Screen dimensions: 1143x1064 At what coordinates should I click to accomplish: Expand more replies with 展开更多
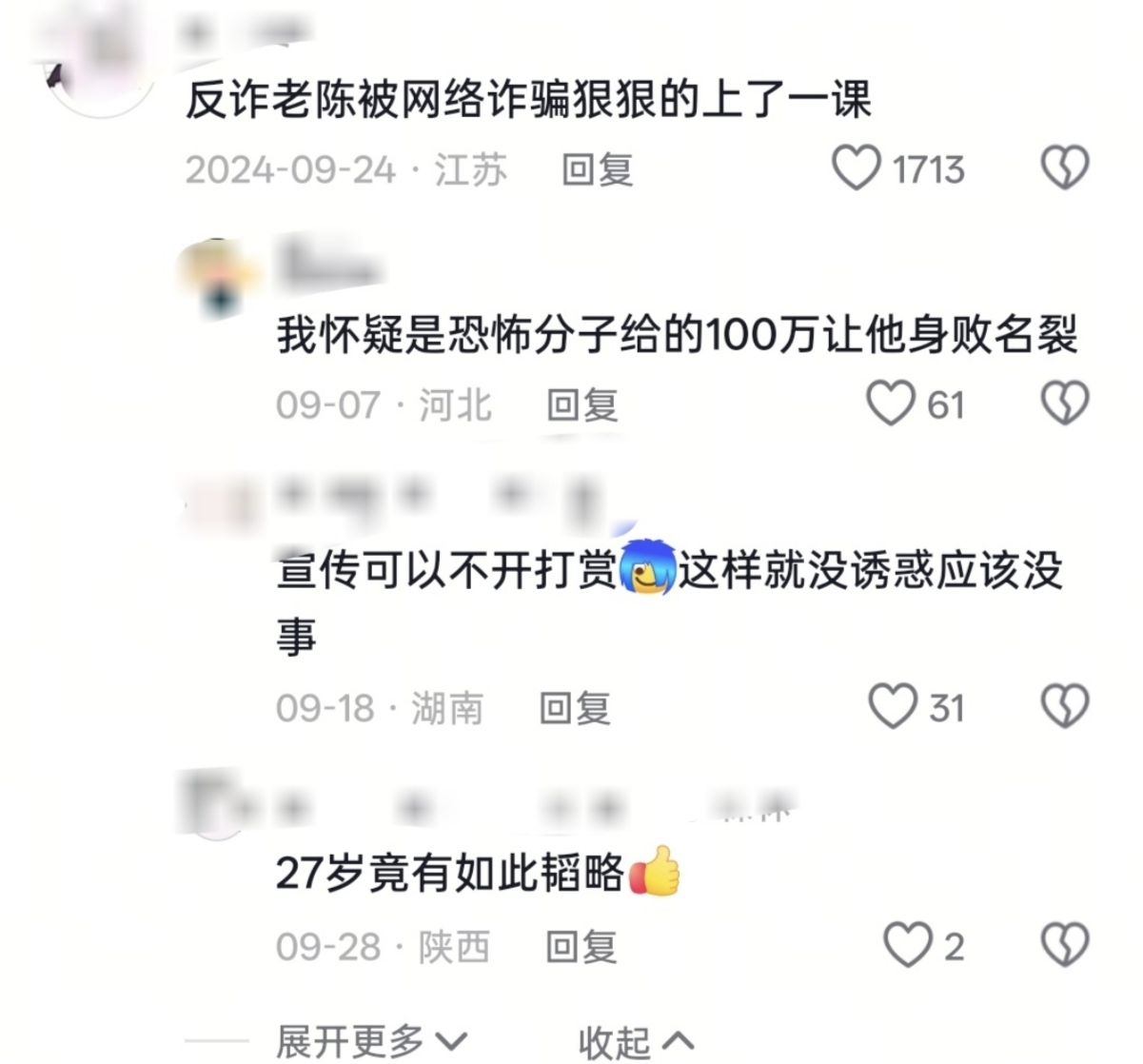pyautogui.click(x=372, y=1041)
